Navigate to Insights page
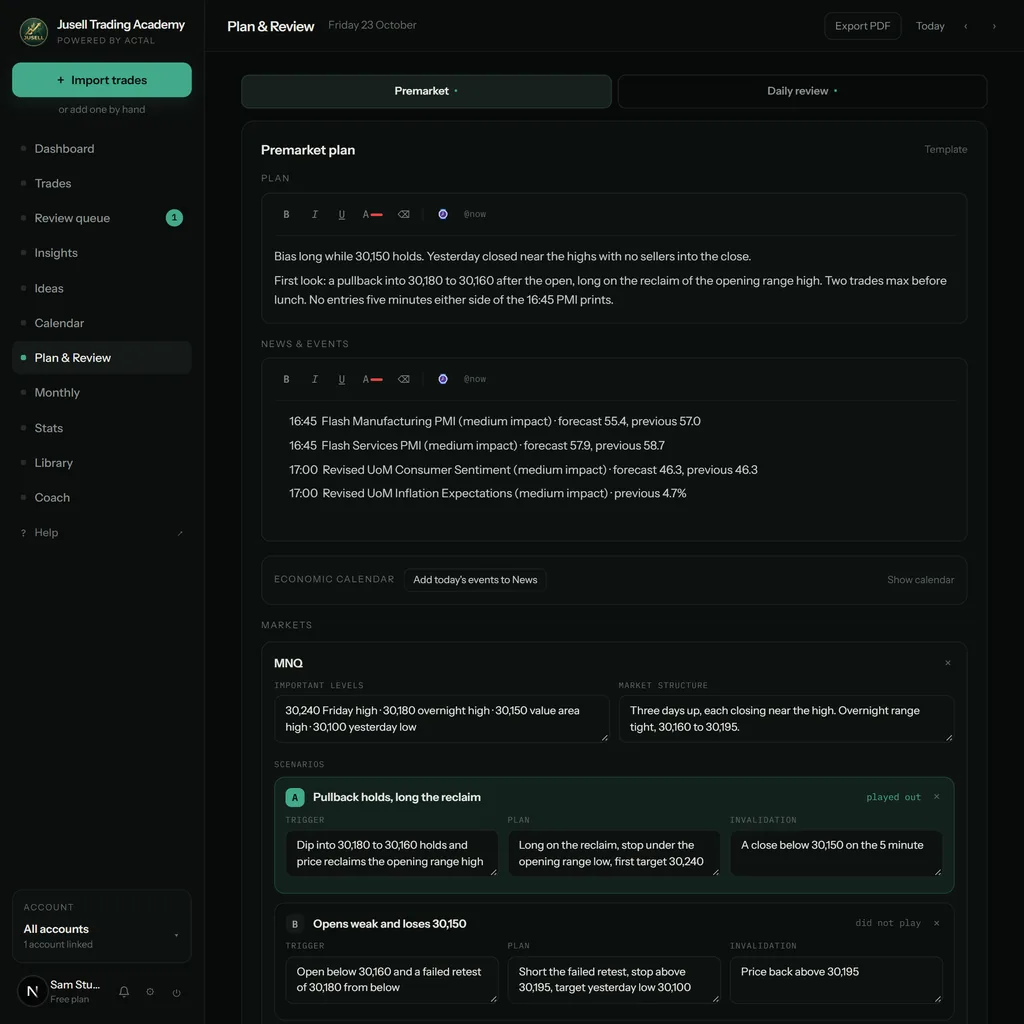 click(102, 253)
